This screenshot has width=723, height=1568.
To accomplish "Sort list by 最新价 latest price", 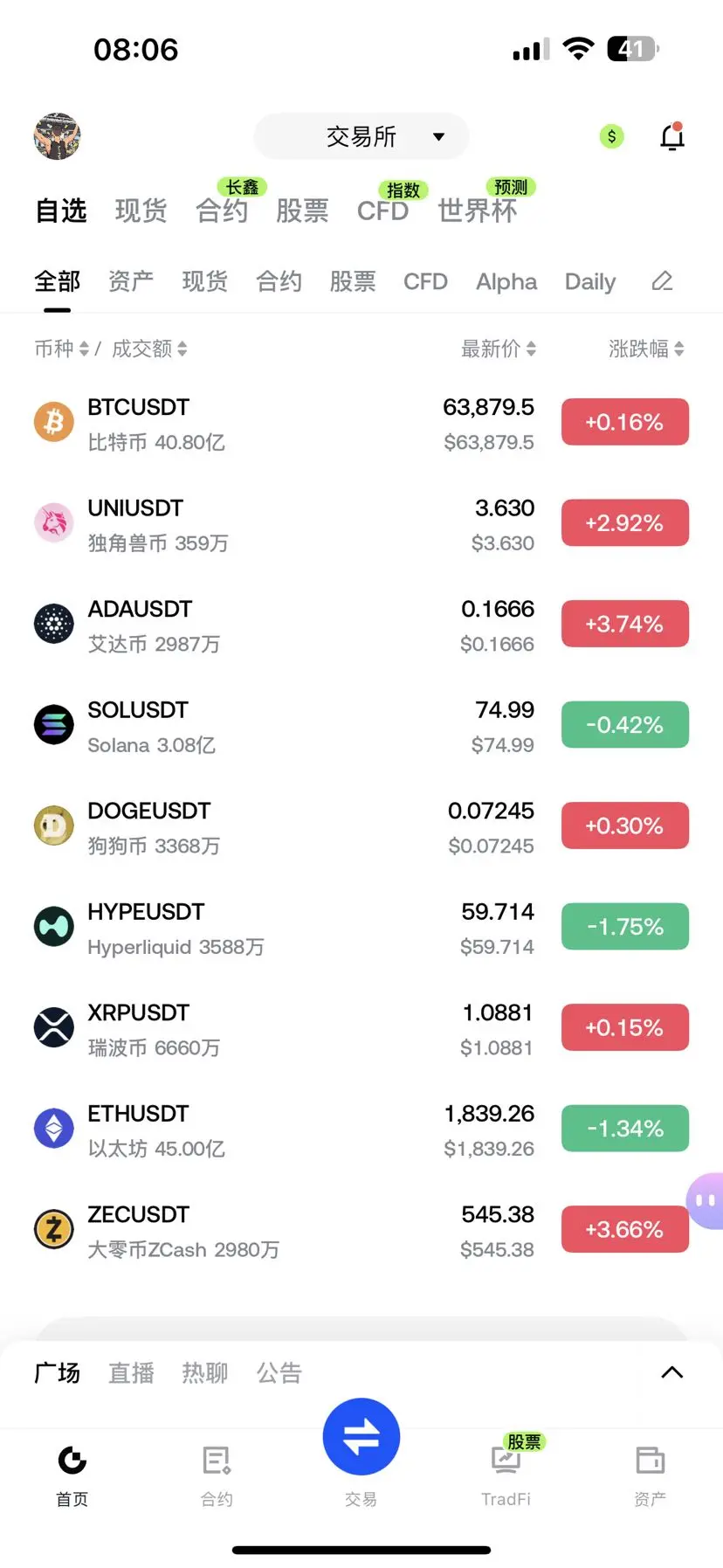I will click(x=499, y=349).
